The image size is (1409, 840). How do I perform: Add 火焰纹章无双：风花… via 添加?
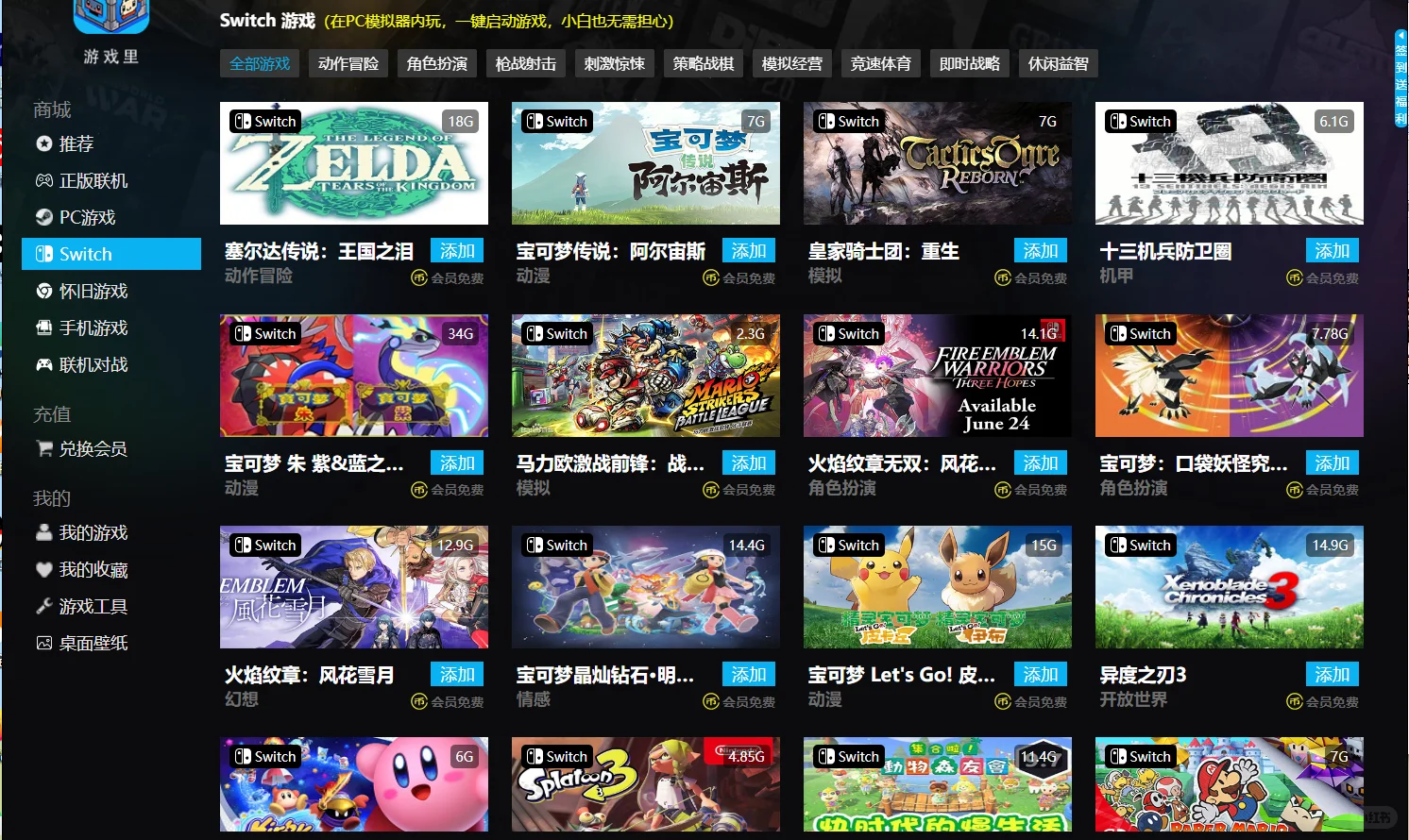point(1041,462)
